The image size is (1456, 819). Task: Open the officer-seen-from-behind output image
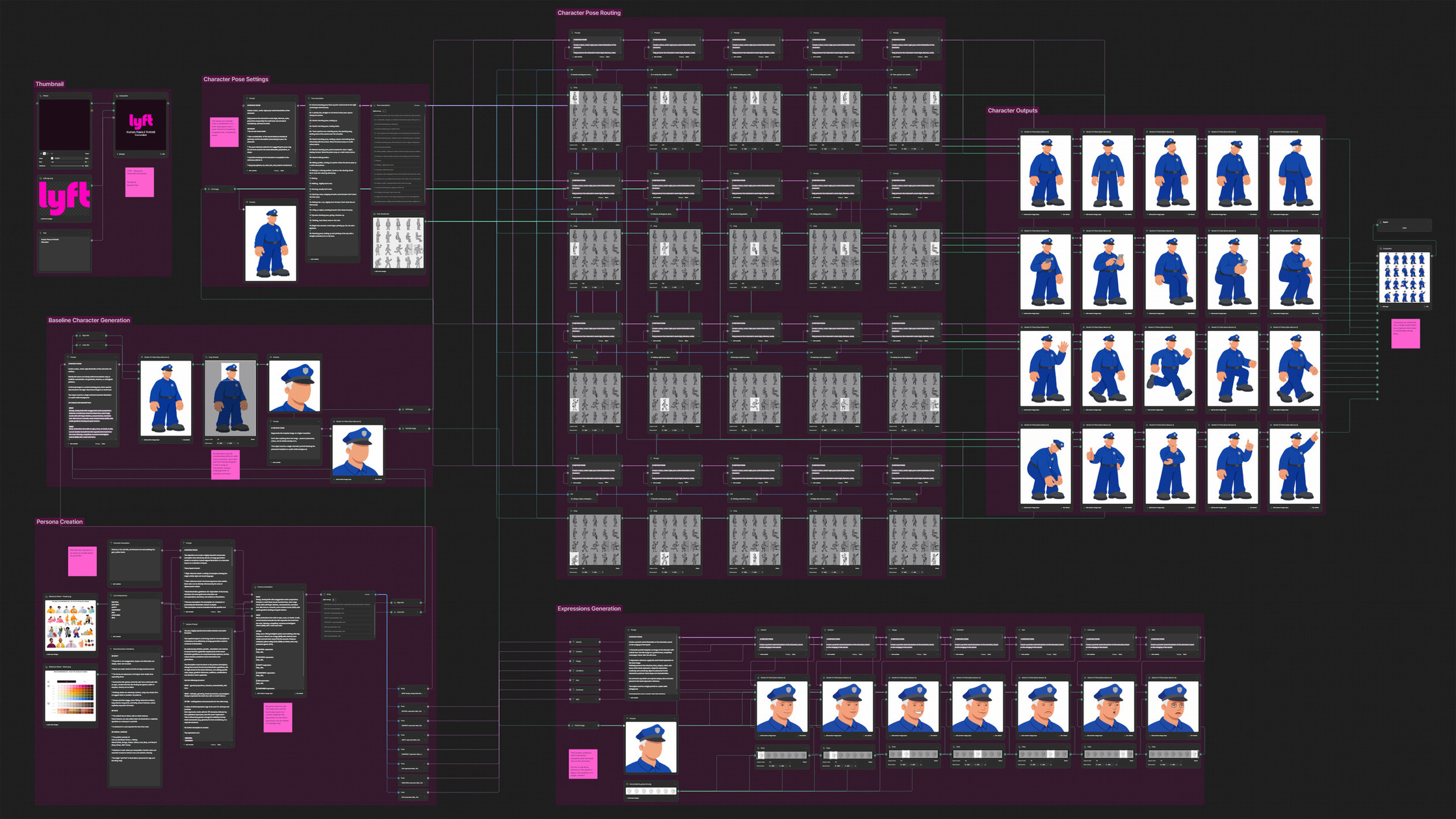click(x=1294, y=173)
